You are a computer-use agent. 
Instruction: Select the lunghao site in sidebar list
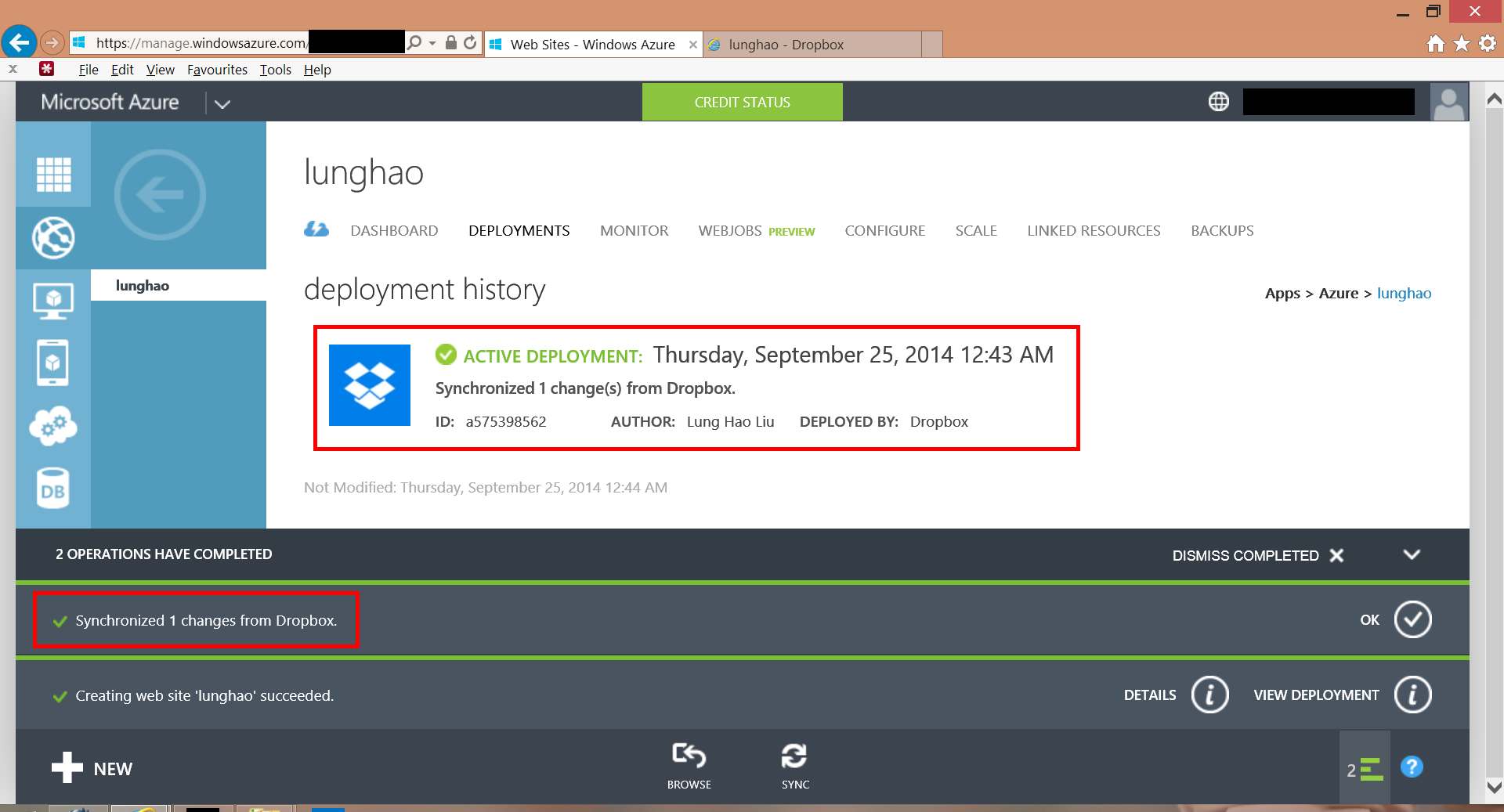pos(179,285)
